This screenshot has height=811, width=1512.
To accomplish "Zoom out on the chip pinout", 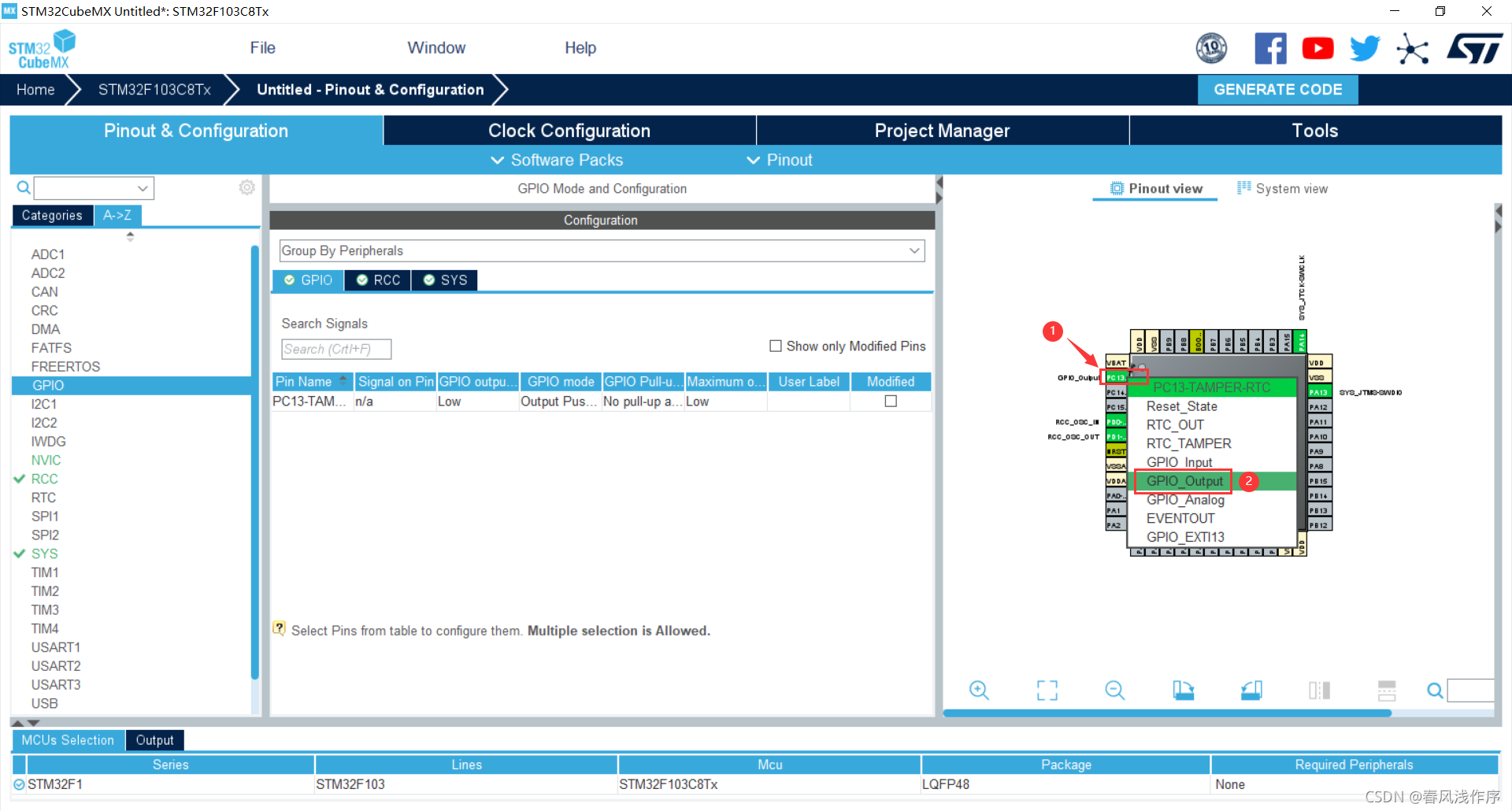I will coord(1115,691).
